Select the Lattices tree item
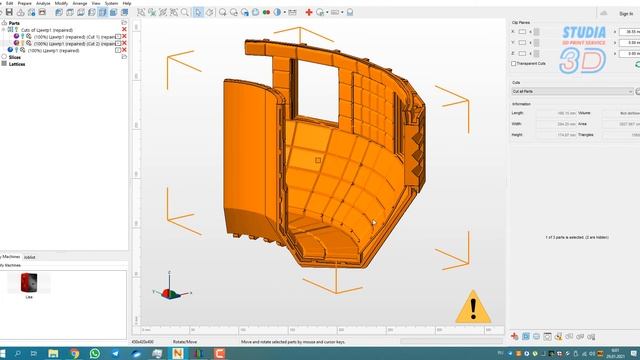Screen dimensions: 640x360 point(17,64)
